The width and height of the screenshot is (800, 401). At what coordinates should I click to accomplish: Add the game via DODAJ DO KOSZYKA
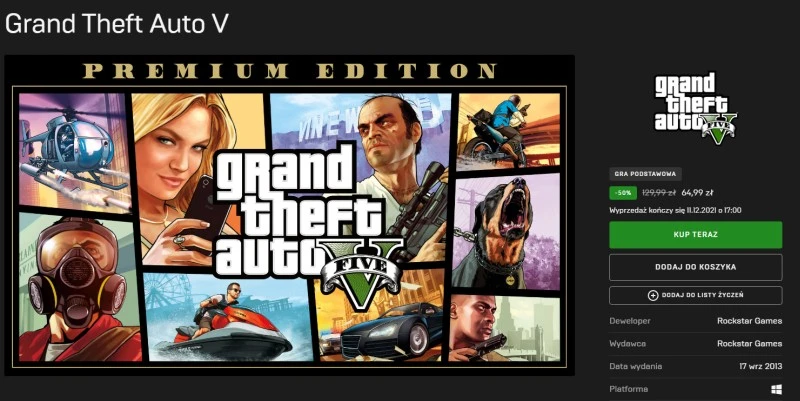(x=695, y=267)
